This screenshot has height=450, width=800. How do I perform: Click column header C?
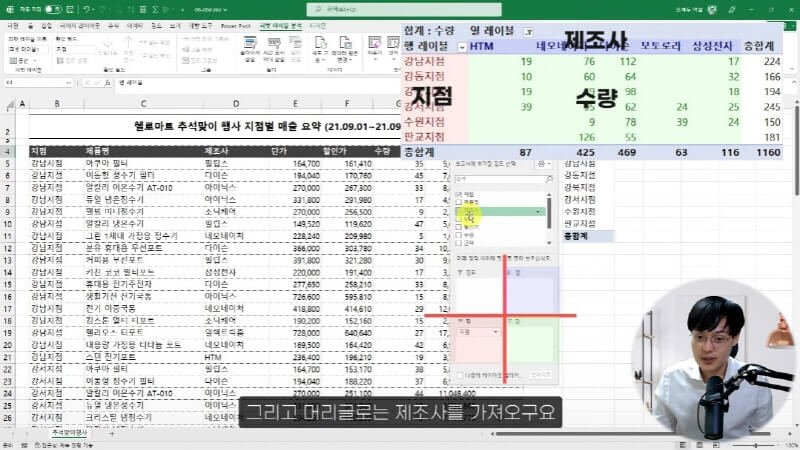pyautogui.click(x=143, y=104)
